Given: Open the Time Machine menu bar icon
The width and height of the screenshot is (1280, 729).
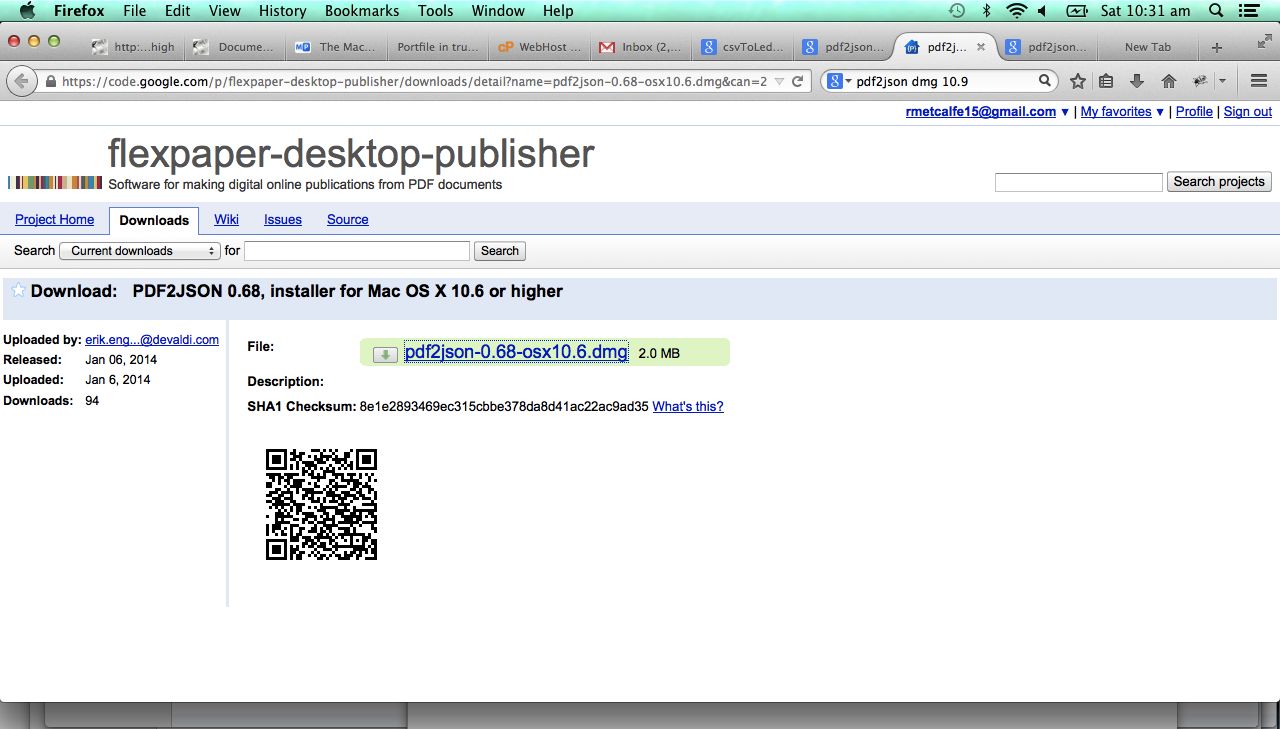Looking at the screenshot, I should tap(957, 11).
